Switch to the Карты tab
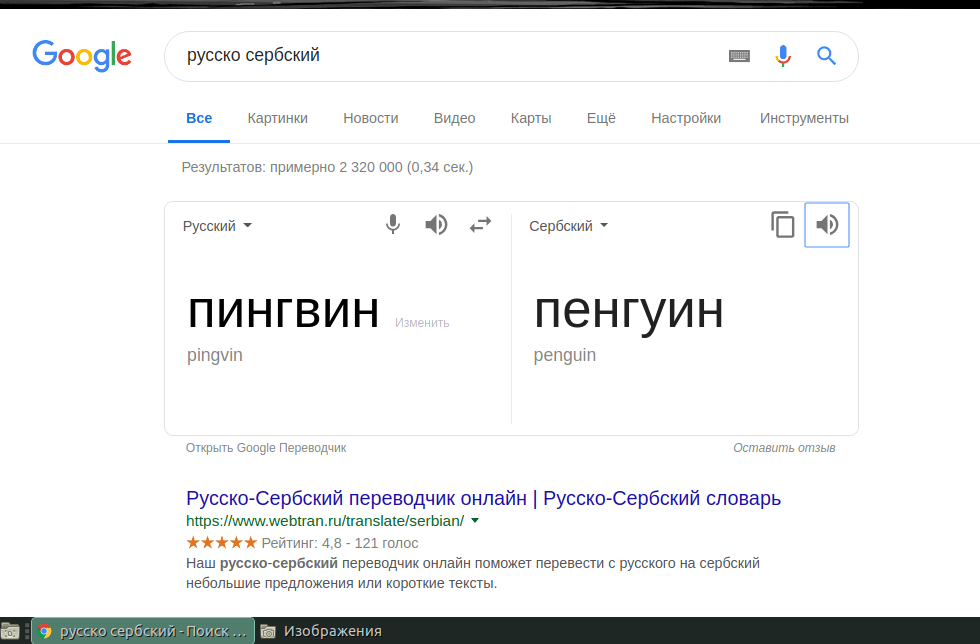980x644 pixels. coord(531,118)
